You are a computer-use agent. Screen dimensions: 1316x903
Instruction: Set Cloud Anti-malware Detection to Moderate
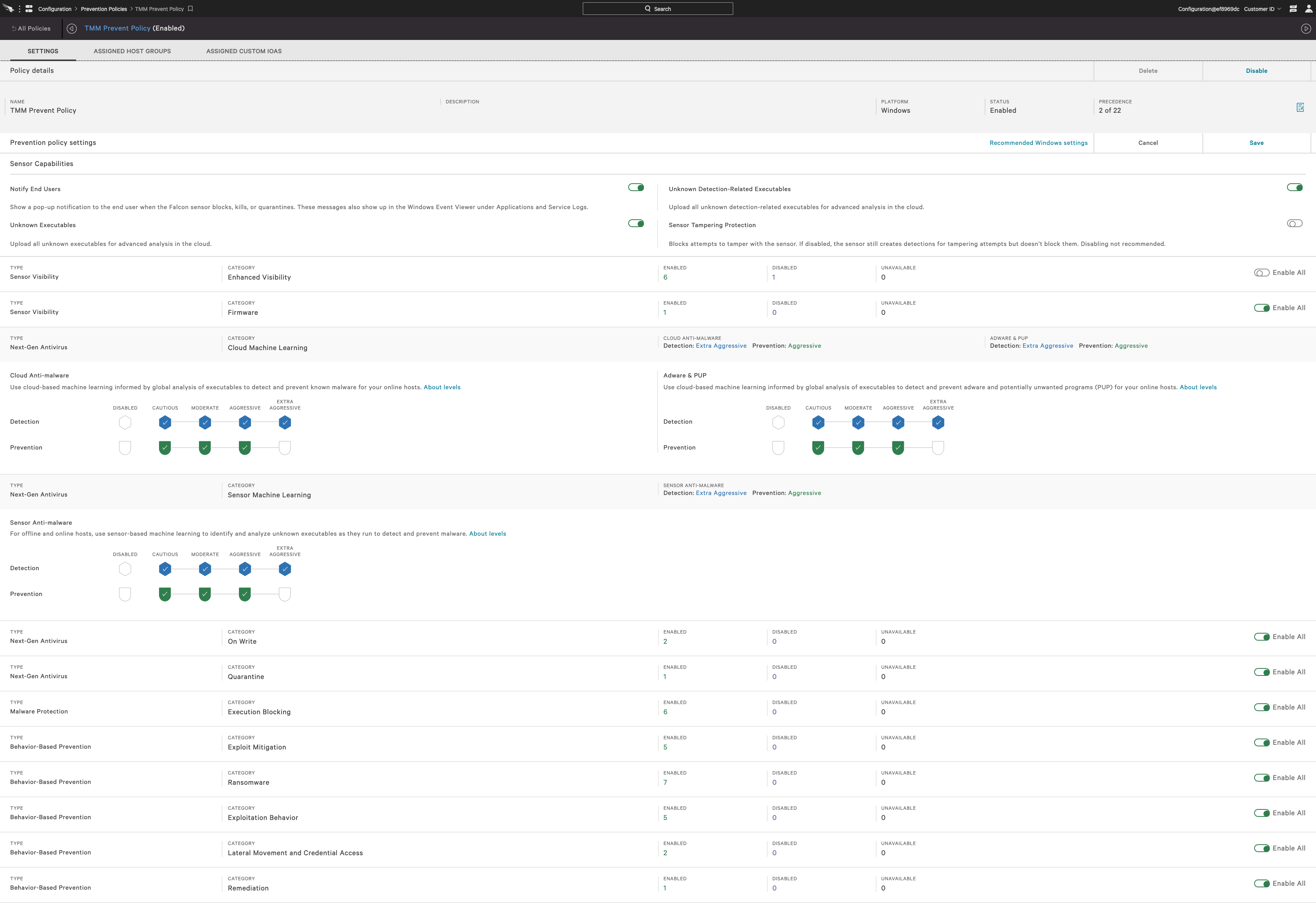click(205, 423)
